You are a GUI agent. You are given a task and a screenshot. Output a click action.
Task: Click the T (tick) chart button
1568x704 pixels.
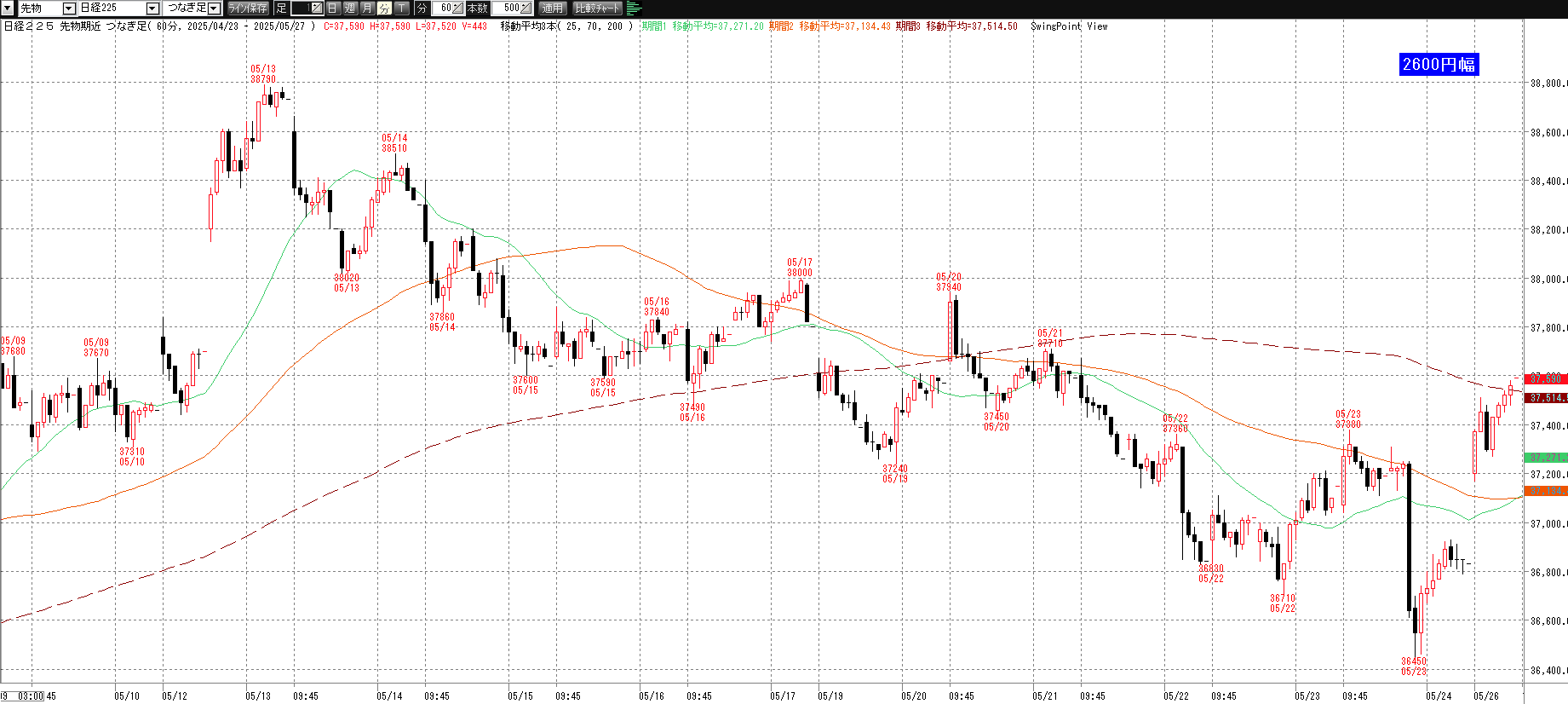[x=401, y=9]
